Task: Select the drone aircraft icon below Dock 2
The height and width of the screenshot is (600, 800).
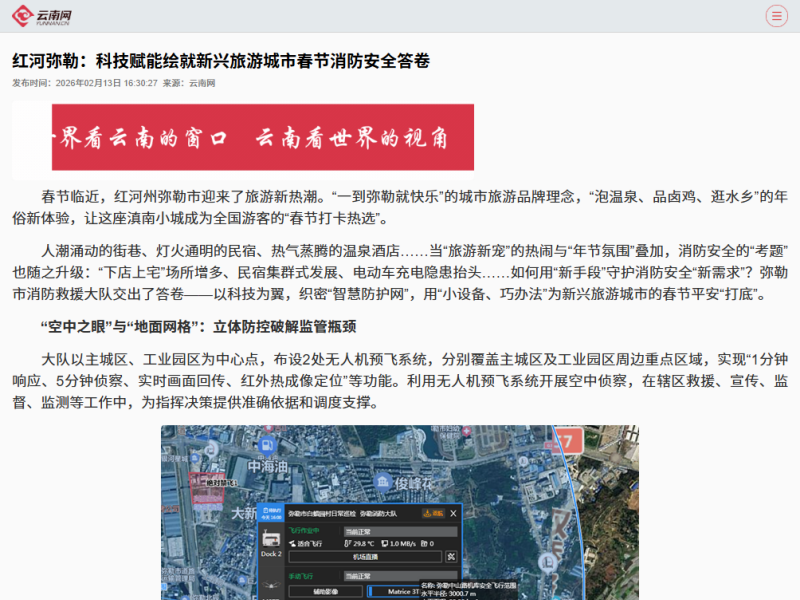Action: [269, 584]
